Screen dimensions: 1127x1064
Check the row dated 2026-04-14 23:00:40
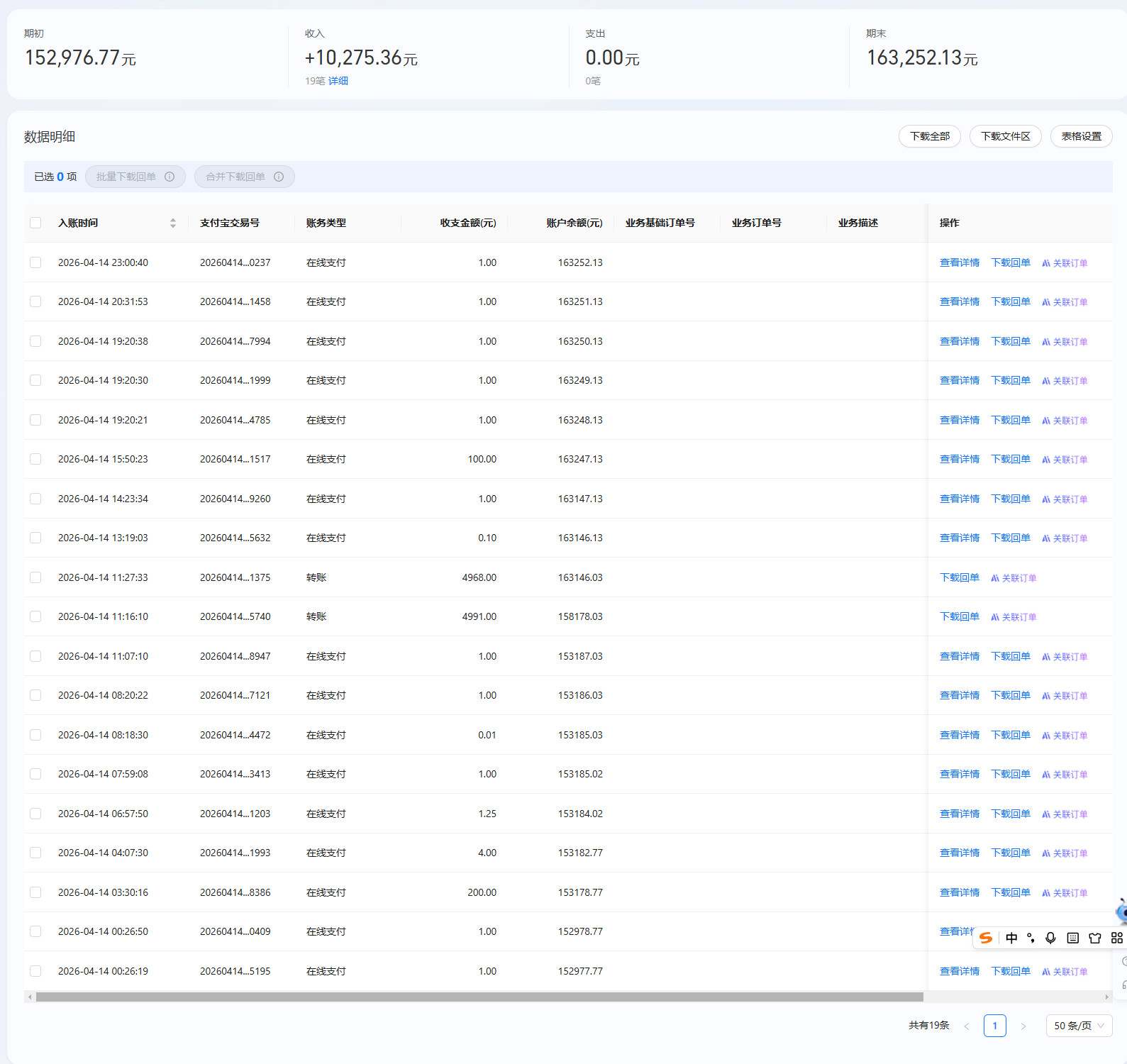pos(35,262)
